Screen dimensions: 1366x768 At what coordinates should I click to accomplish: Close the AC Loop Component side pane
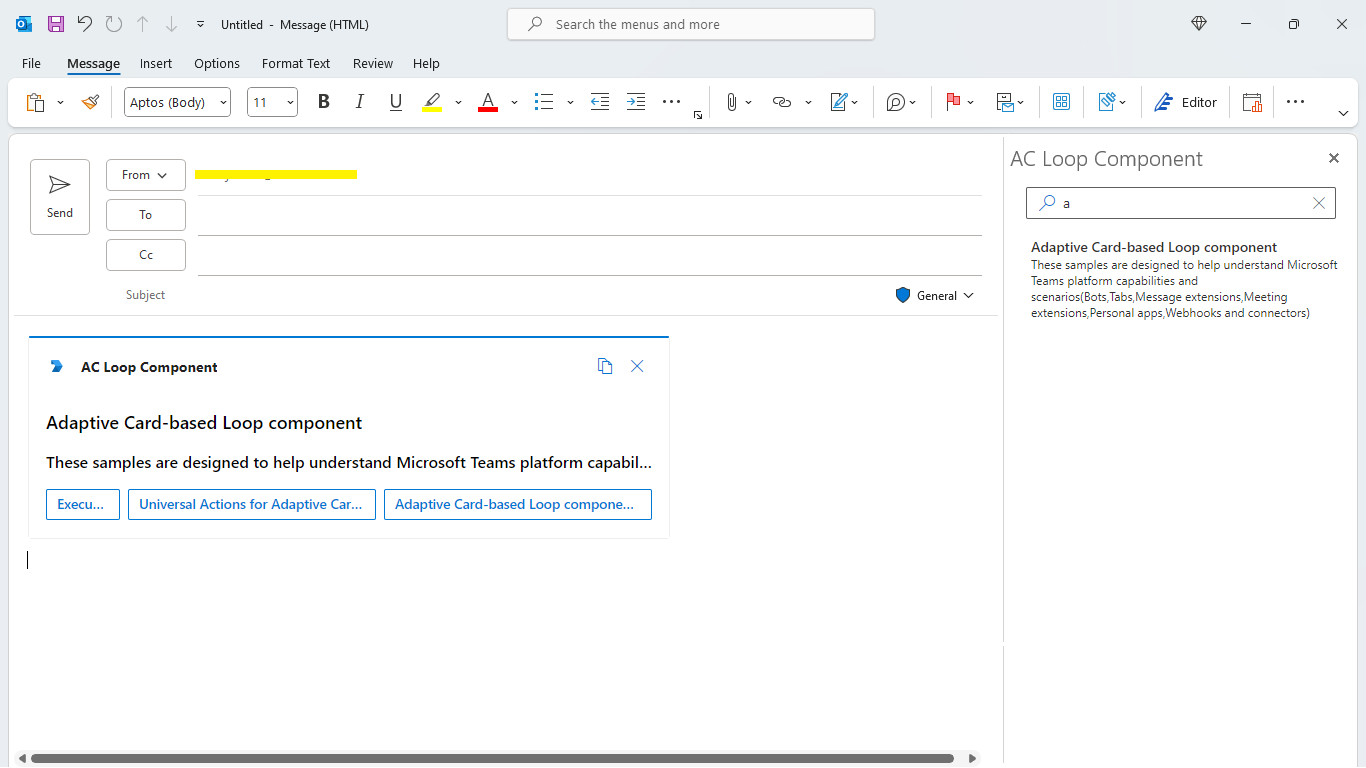(1333, 158)
